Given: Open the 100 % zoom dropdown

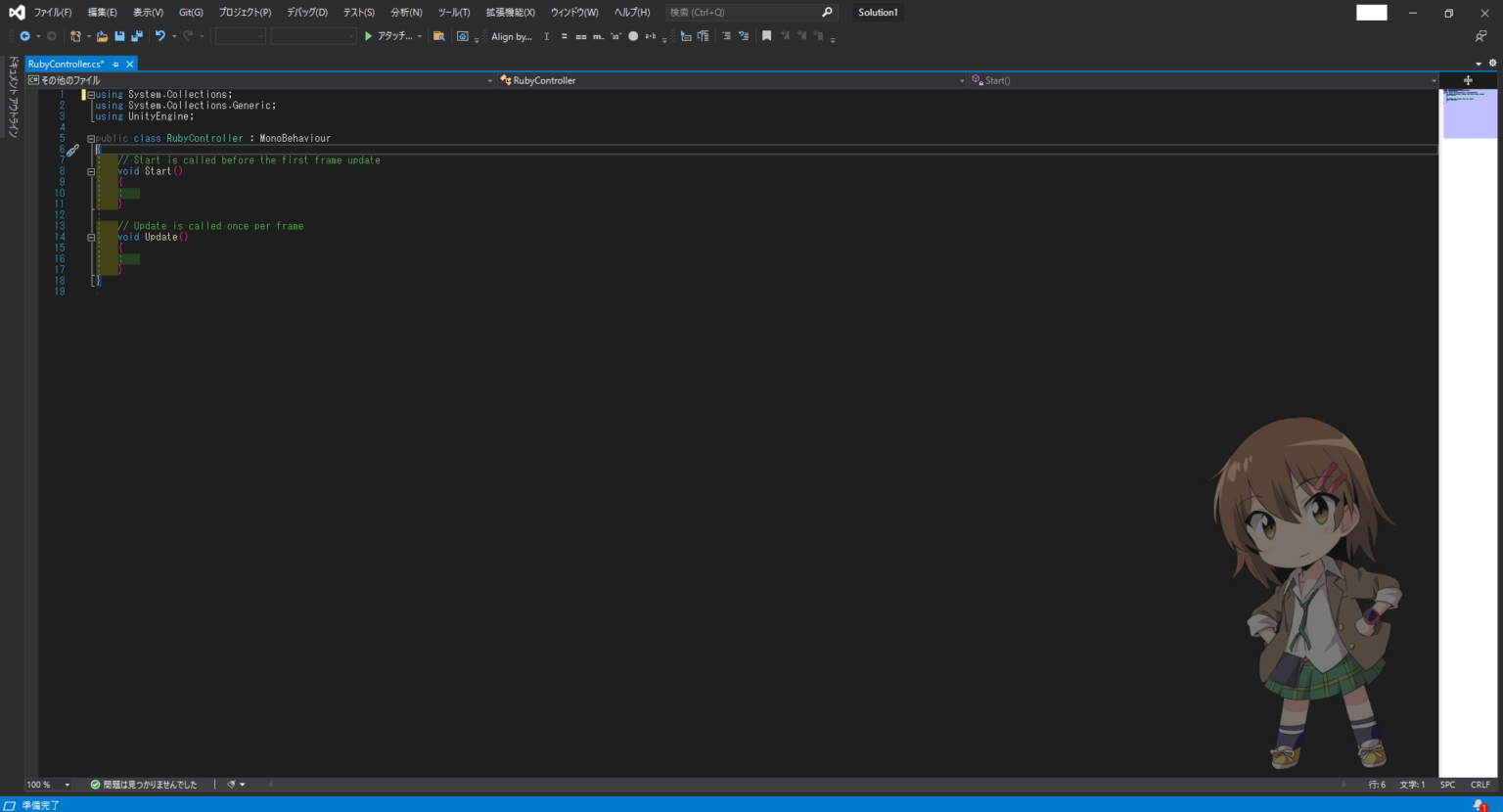Looking at the screenshot, I should tap(68, 785).
